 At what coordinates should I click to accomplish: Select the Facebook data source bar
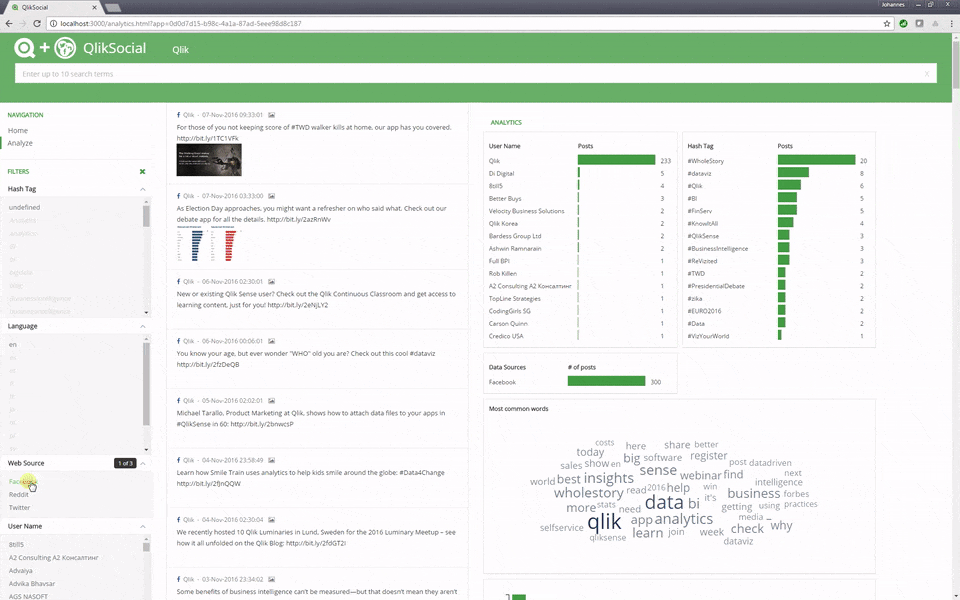click(x=606, y=381)
